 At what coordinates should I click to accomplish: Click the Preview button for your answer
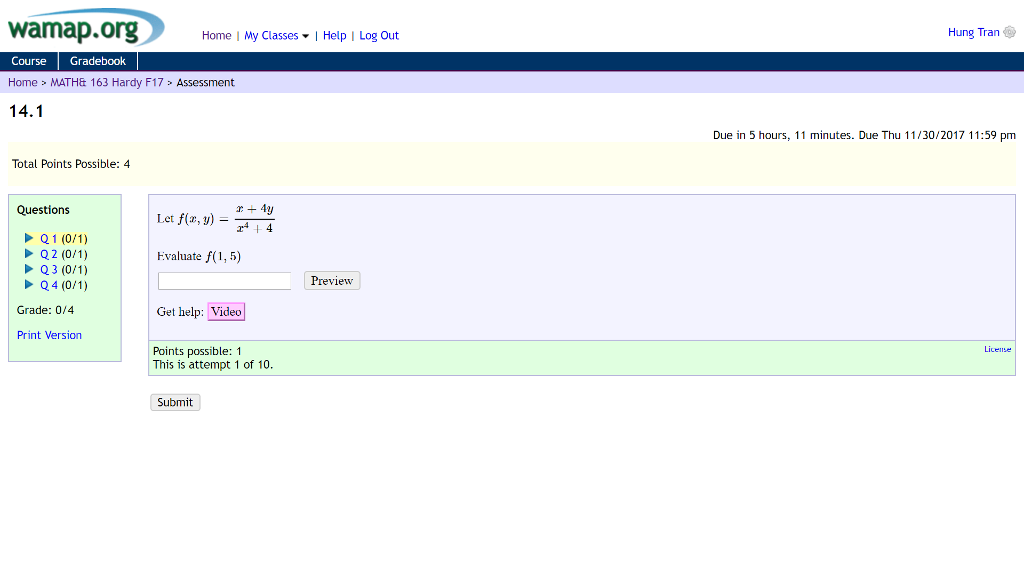coord(331,280)
